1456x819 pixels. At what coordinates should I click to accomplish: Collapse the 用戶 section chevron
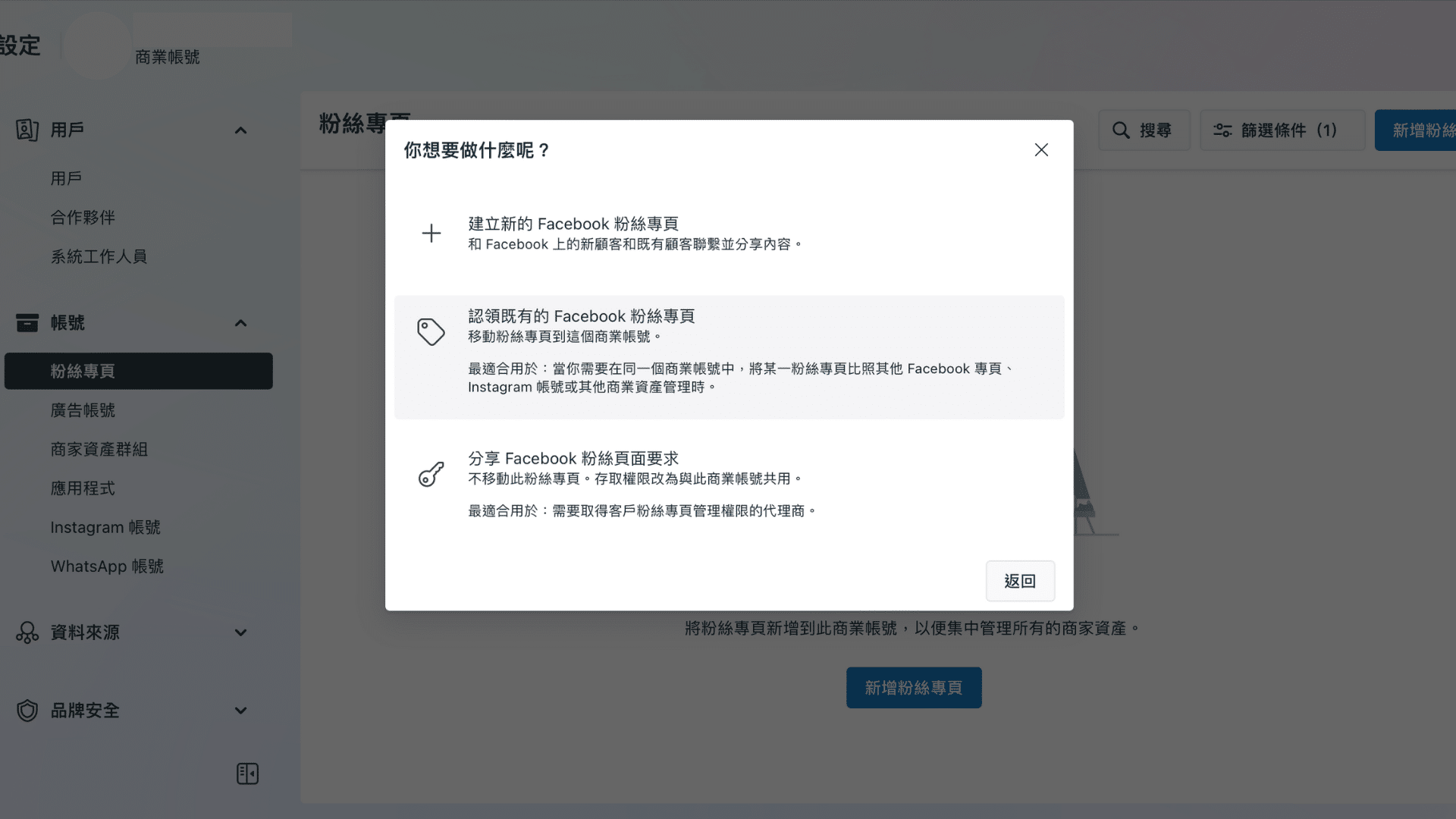tap(240, 130)
